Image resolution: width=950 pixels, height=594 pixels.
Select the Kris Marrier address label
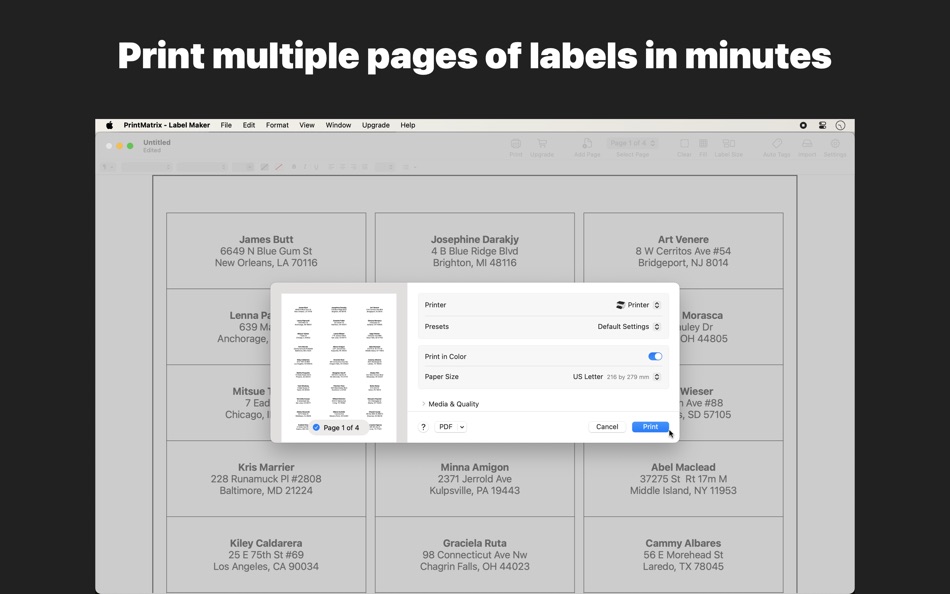tap(266, 479)
